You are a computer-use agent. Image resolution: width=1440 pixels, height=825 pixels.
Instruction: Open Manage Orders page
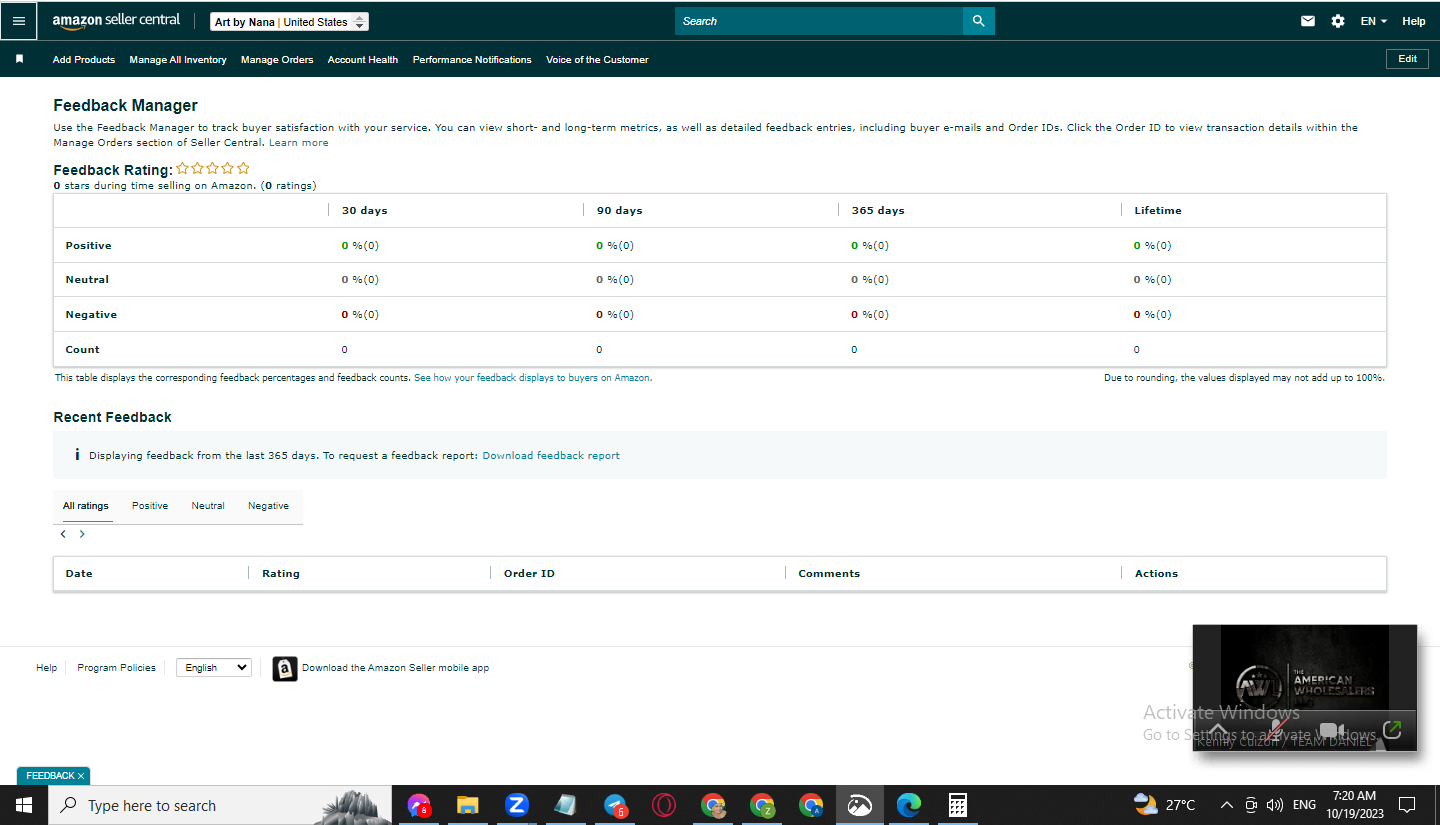pos(277,60)
